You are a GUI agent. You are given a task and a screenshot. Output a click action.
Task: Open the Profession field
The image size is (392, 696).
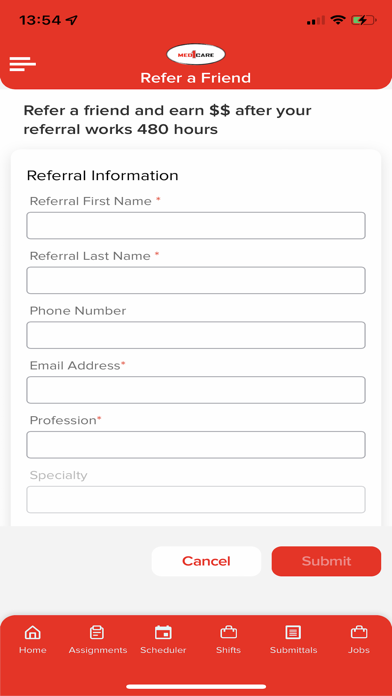[x=196, y=445]
